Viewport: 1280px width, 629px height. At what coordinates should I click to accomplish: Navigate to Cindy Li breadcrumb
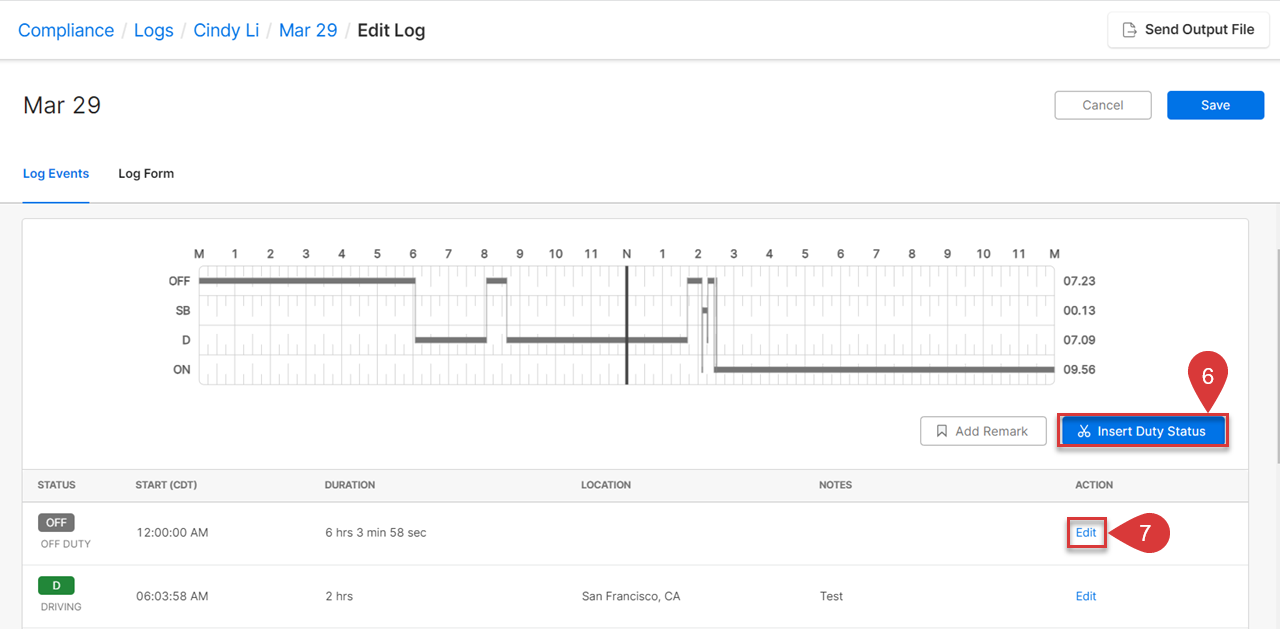tap(226, 30)
